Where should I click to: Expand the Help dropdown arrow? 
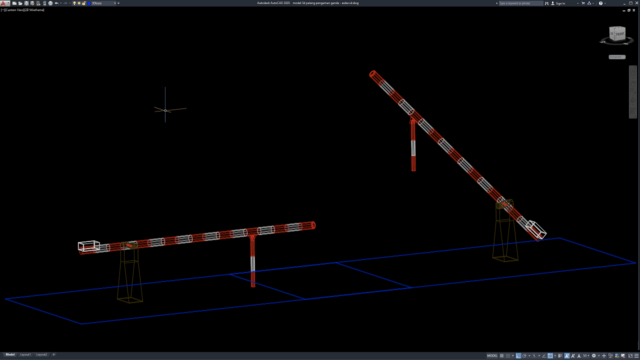coord(605,3)
